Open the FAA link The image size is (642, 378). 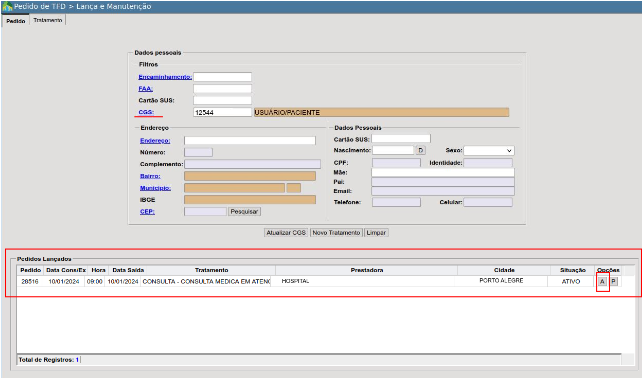point(145,88)
